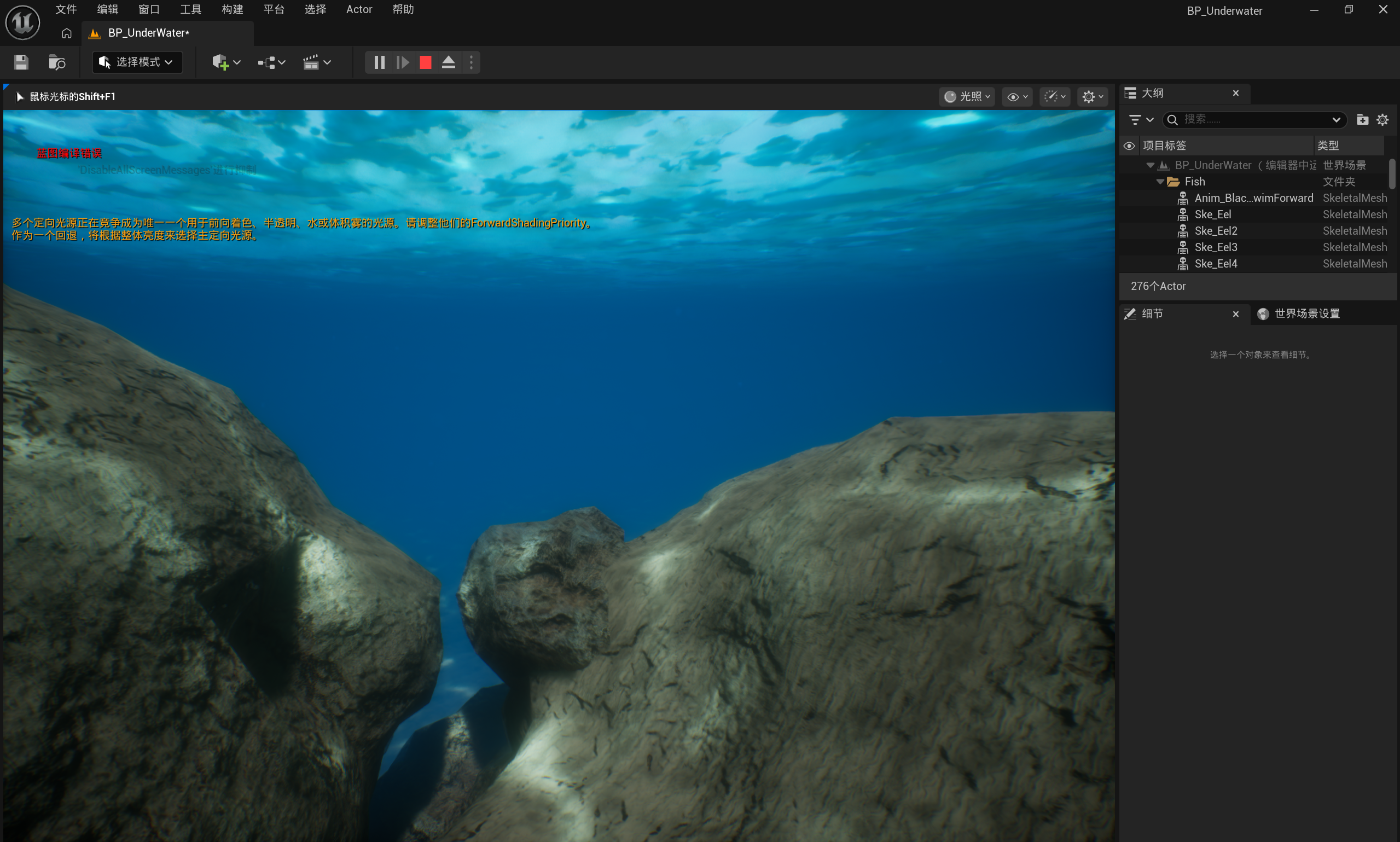Open the File (文件) menu
This screenshot has width=1400, height=842.
pyautogui.click(x=66, y=10)
